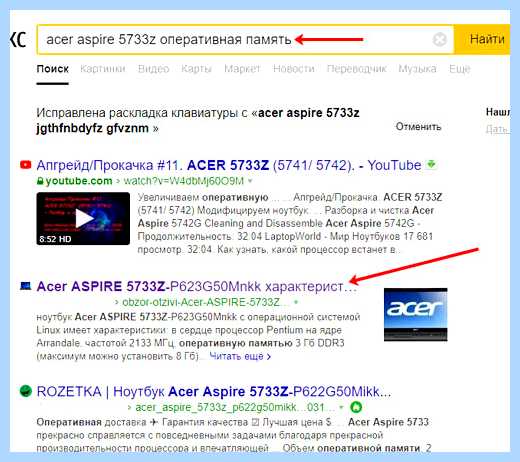Click the Yandex logo by the search box
520x462 pixels.
point(18,40)
